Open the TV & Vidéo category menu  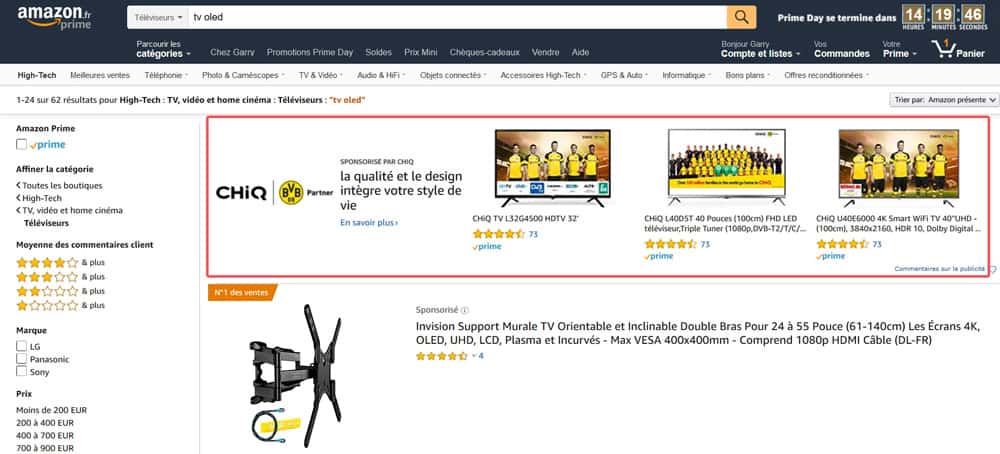pos(321,75)
